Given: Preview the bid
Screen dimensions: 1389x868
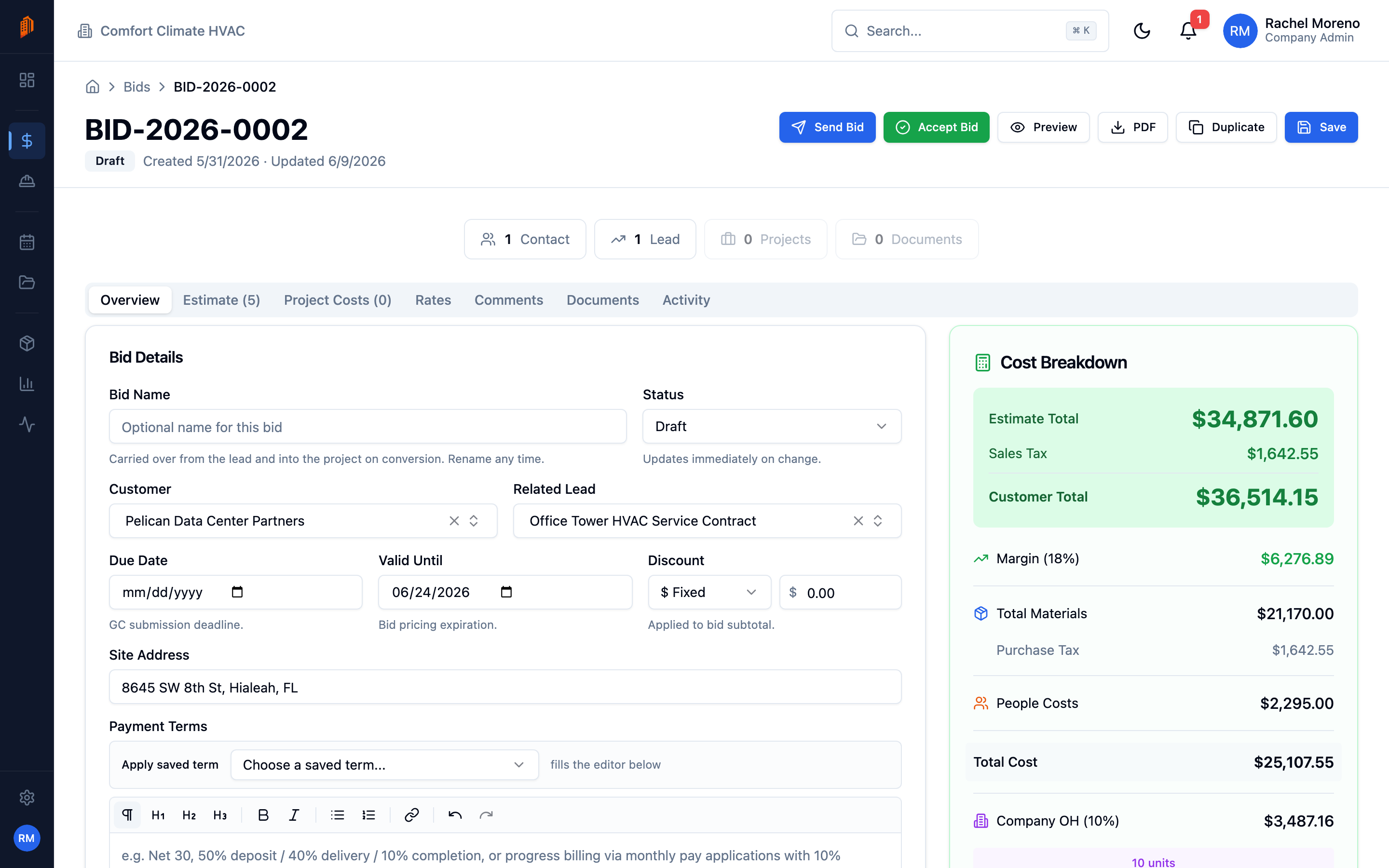Looking at the screenshot, I should click(1043, 127).
